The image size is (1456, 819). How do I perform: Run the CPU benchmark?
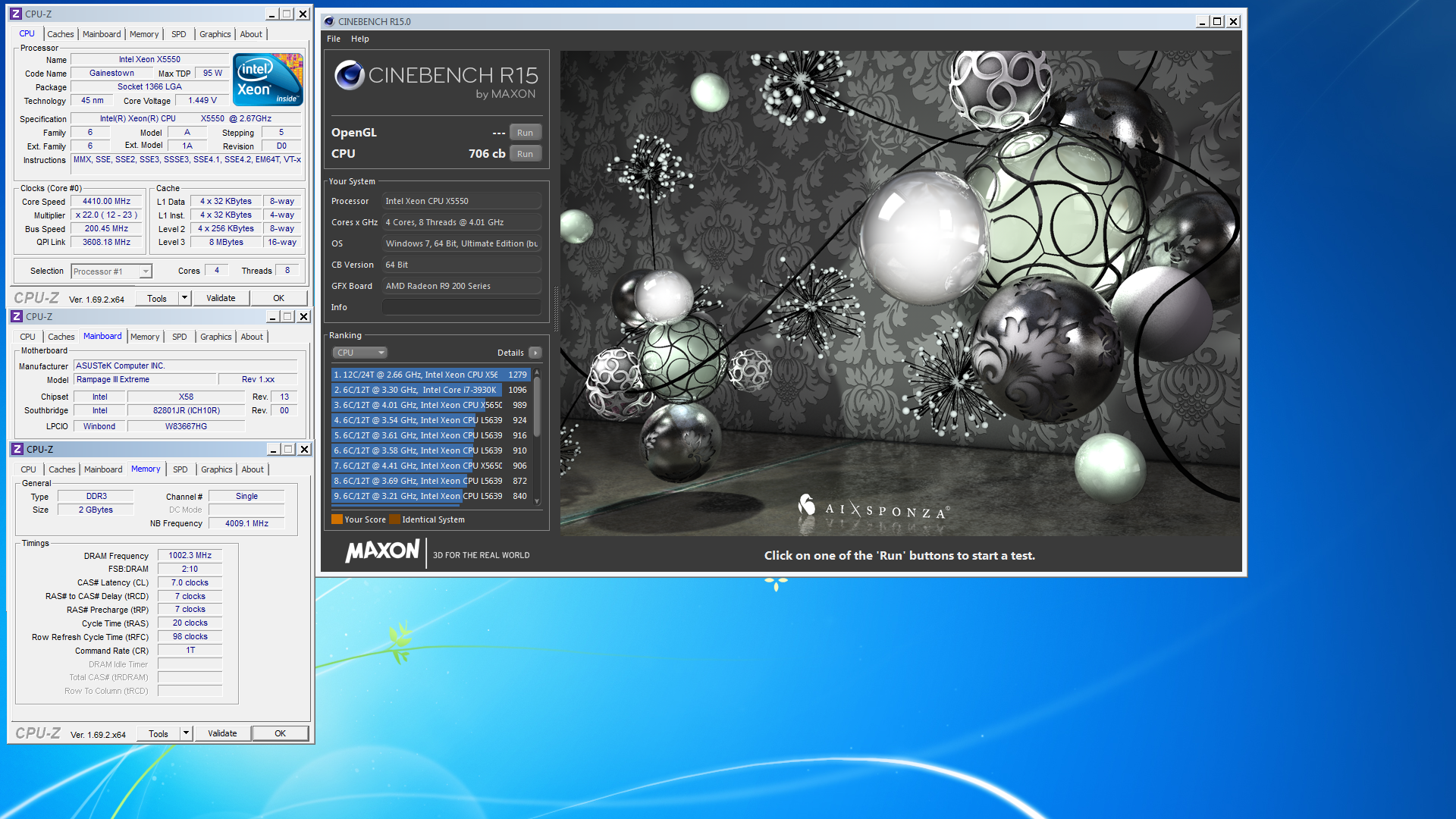tap(525, 154)
